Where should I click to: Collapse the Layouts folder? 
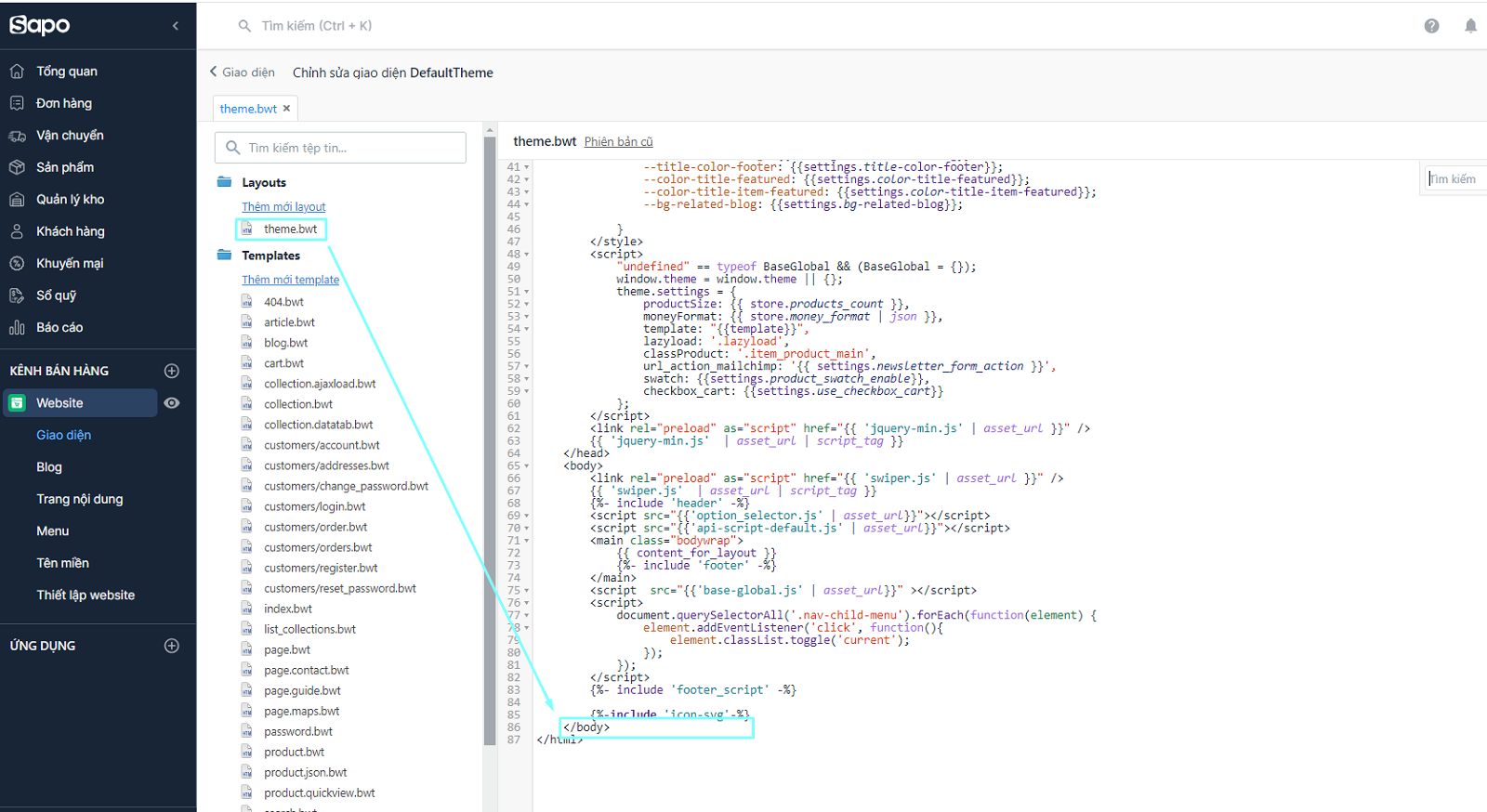click(x=224, y=182)
